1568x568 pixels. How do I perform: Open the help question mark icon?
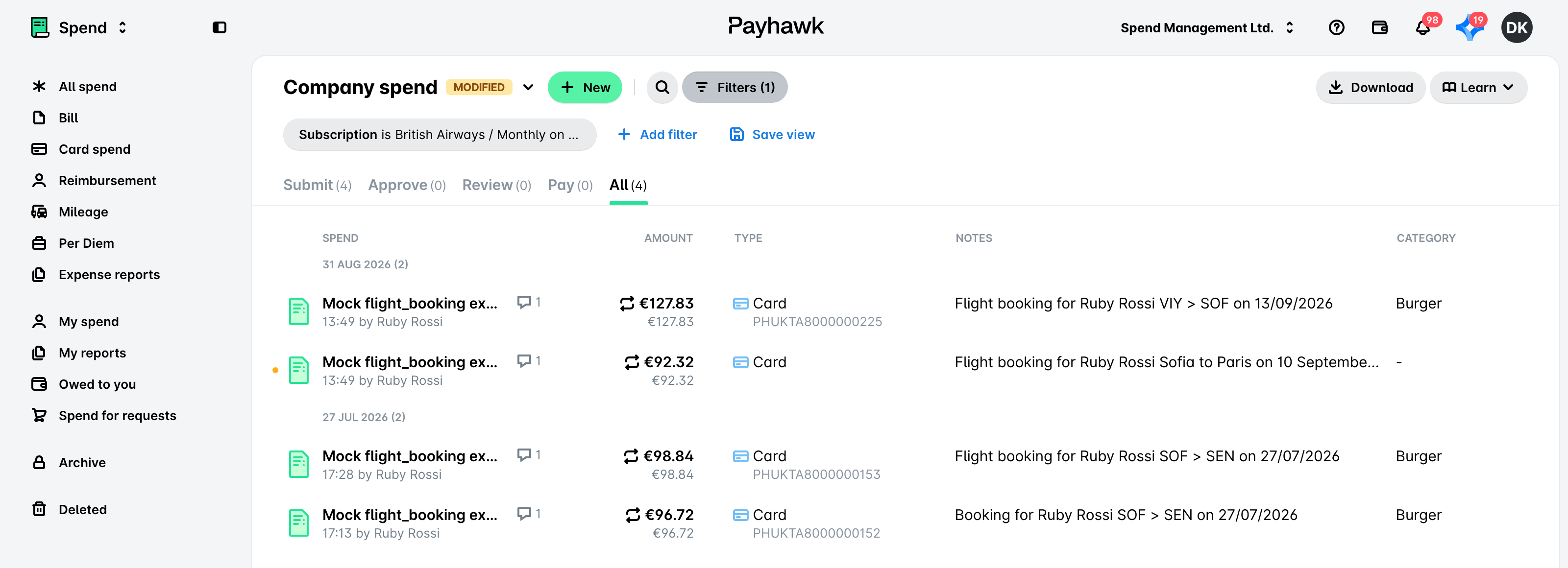tap(1336, 27)
